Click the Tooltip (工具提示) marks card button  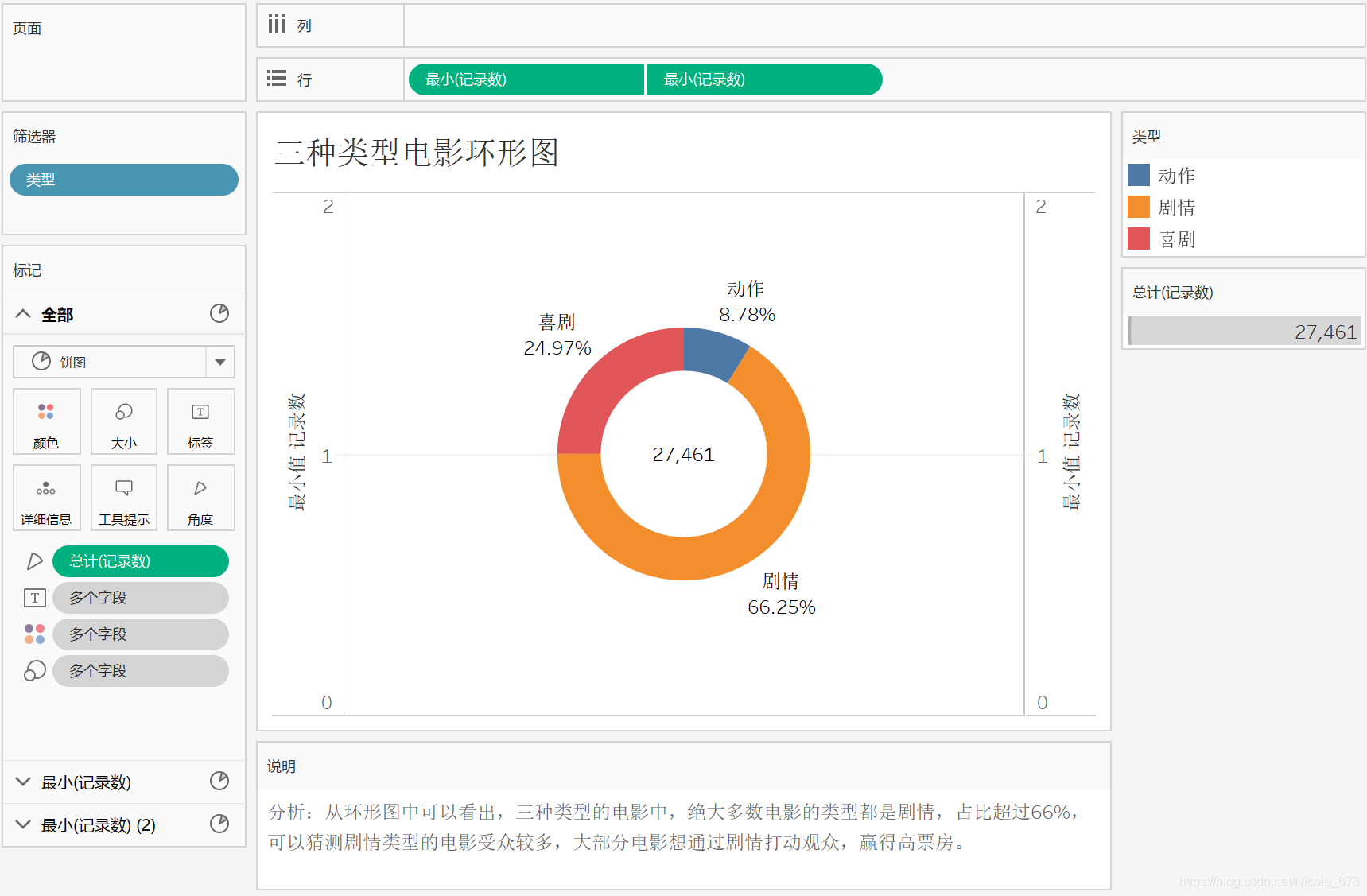(124, 498)
